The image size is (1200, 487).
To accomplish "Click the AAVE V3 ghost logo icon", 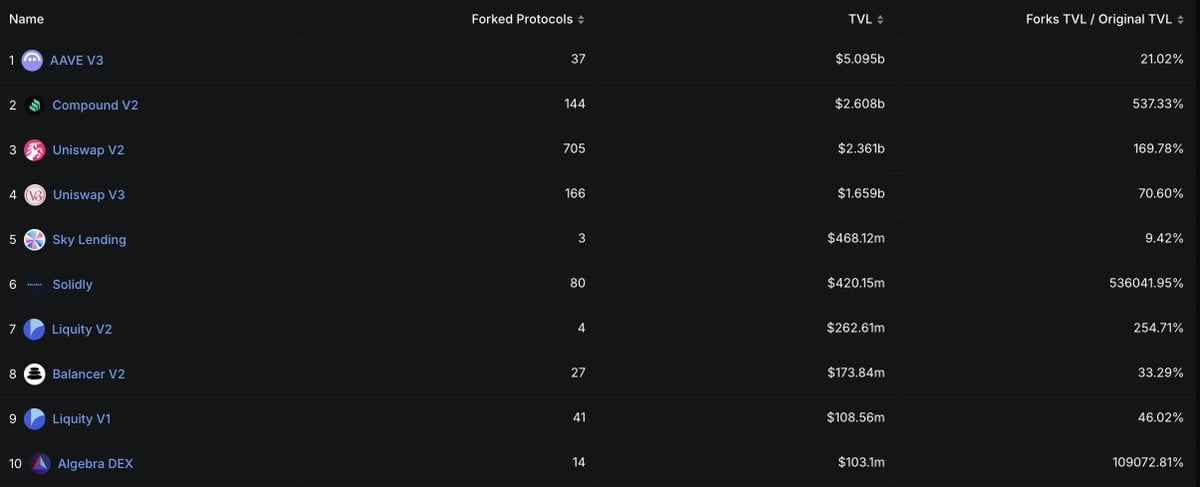I will tap(32, 60).
